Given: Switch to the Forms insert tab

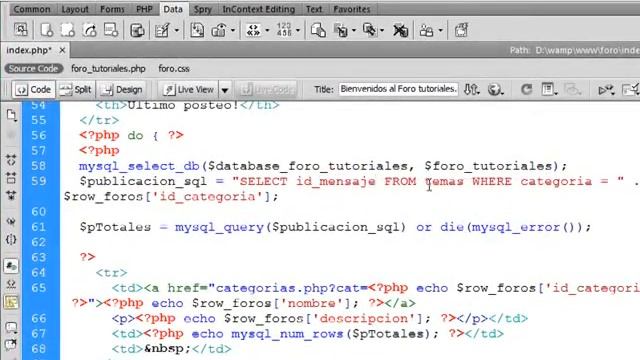Looking at the screenshot, I should [112, 9].
